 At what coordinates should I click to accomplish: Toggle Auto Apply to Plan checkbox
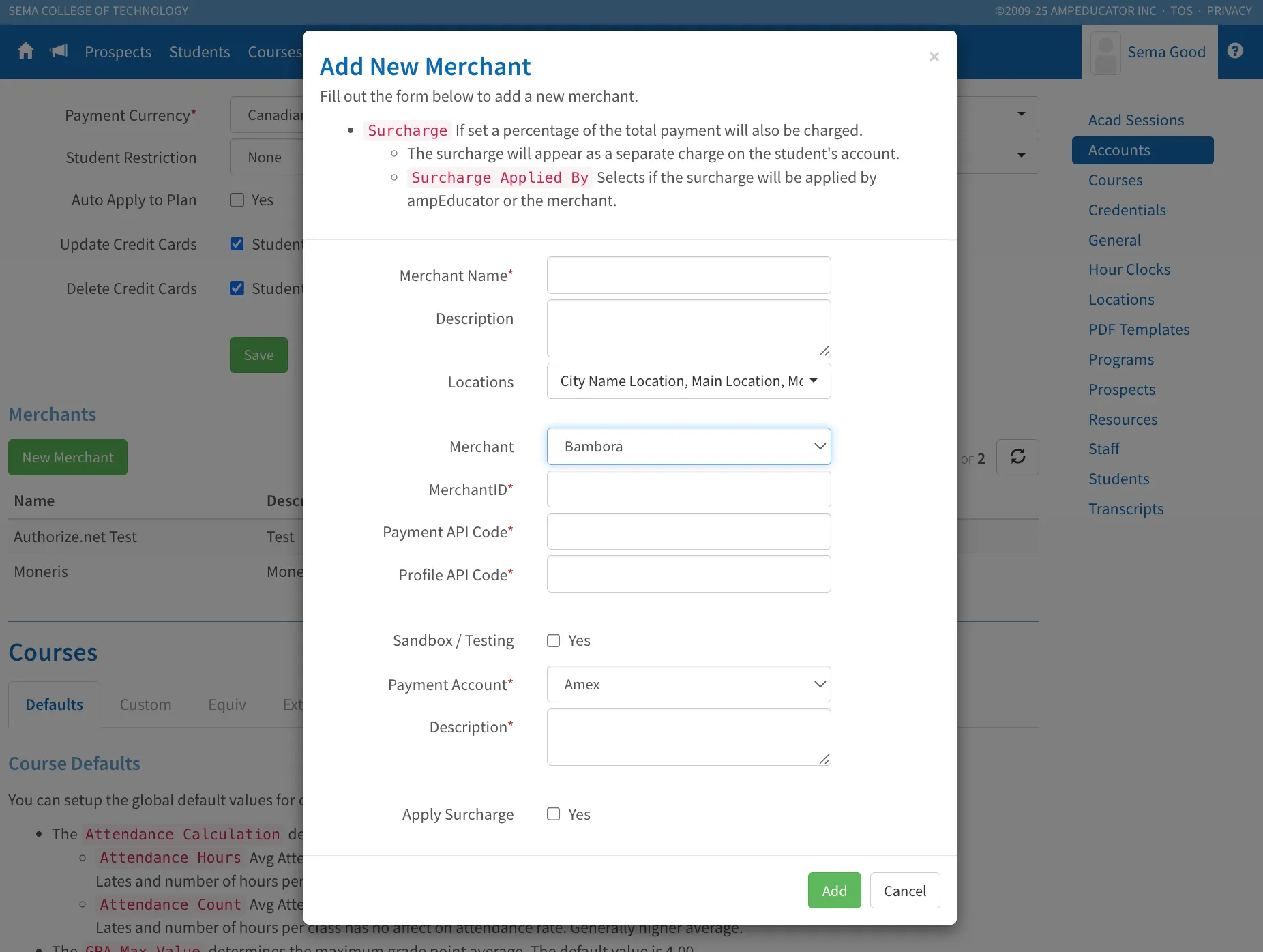[237, 200]
